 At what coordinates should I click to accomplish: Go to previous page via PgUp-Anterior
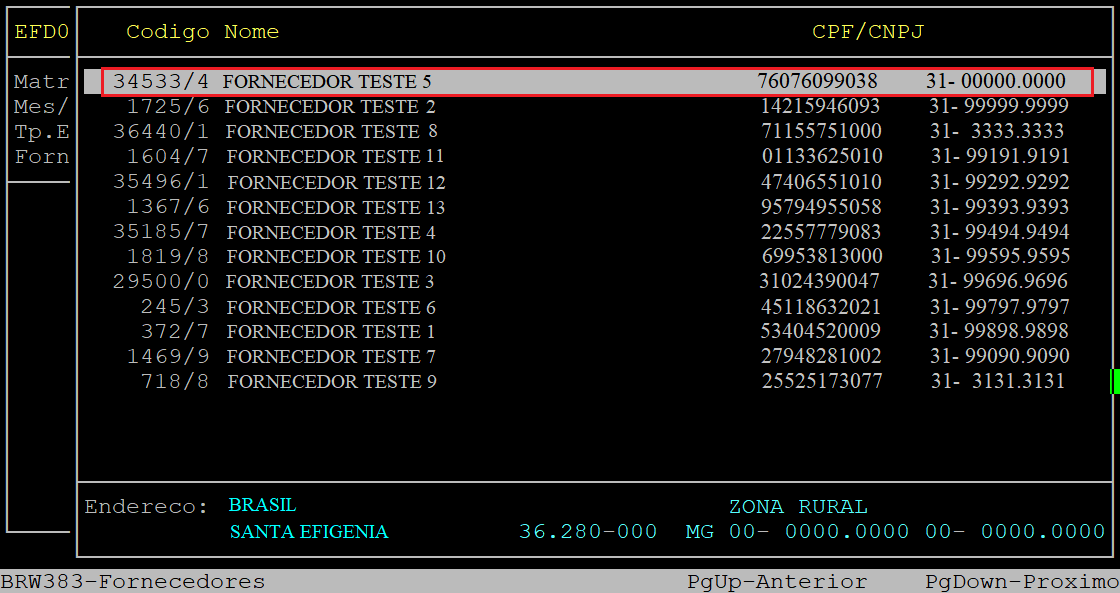coord(777,582)
